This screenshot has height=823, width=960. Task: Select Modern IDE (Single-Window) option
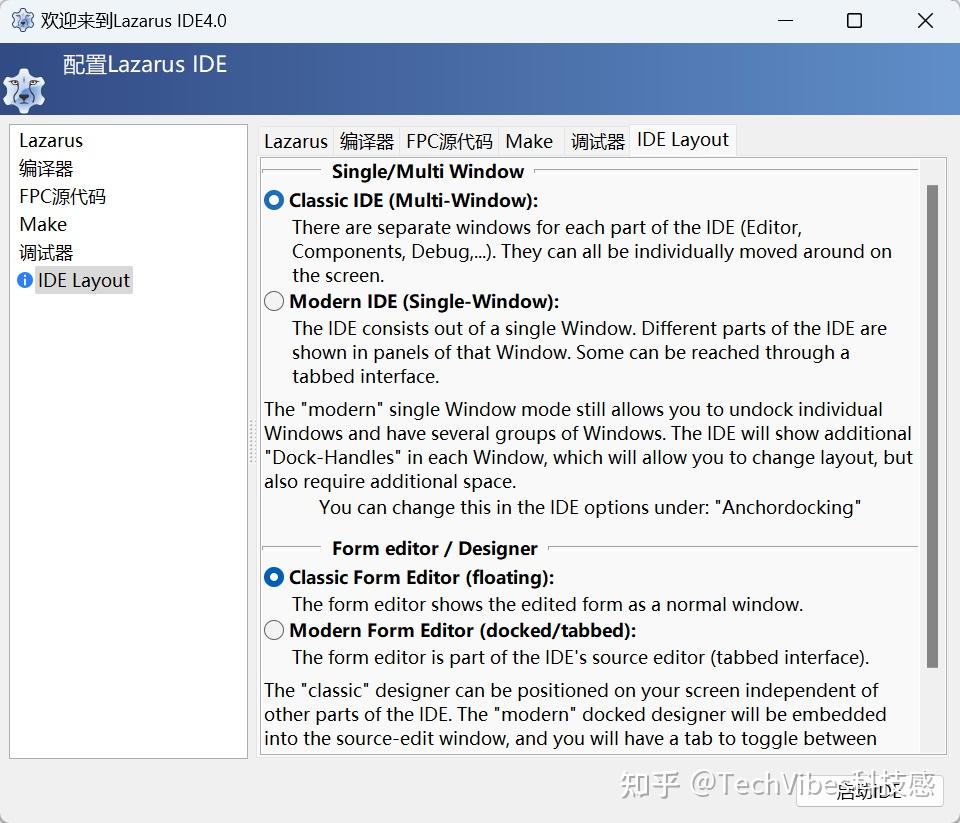click(273, 301)
